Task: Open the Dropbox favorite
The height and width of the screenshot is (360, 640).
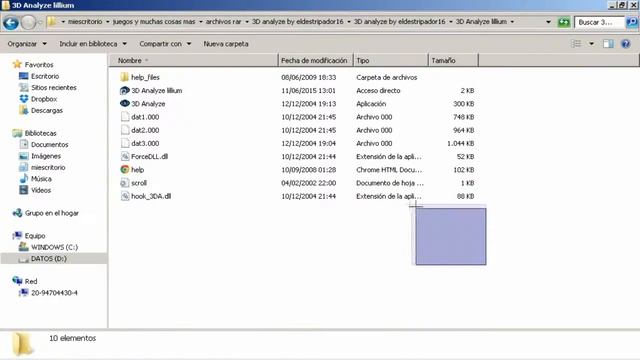Action: (44, 99)
